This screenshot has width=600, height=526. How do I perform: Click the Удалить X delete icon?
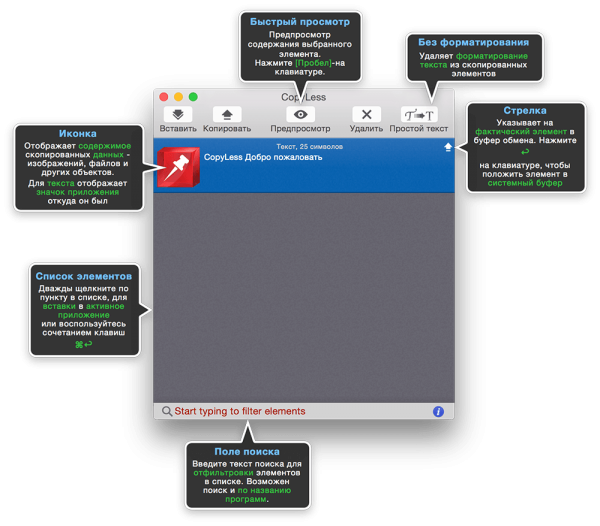(366, 114)
